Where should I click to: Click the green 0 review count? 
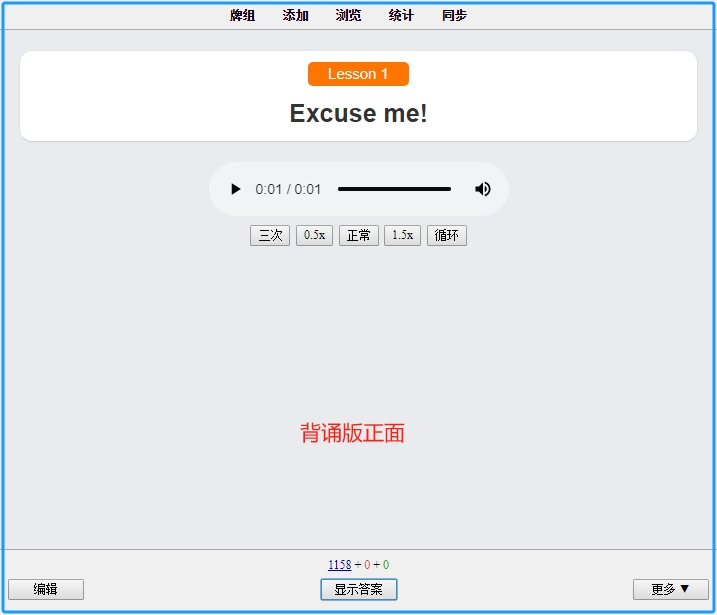tap(386, 565)
